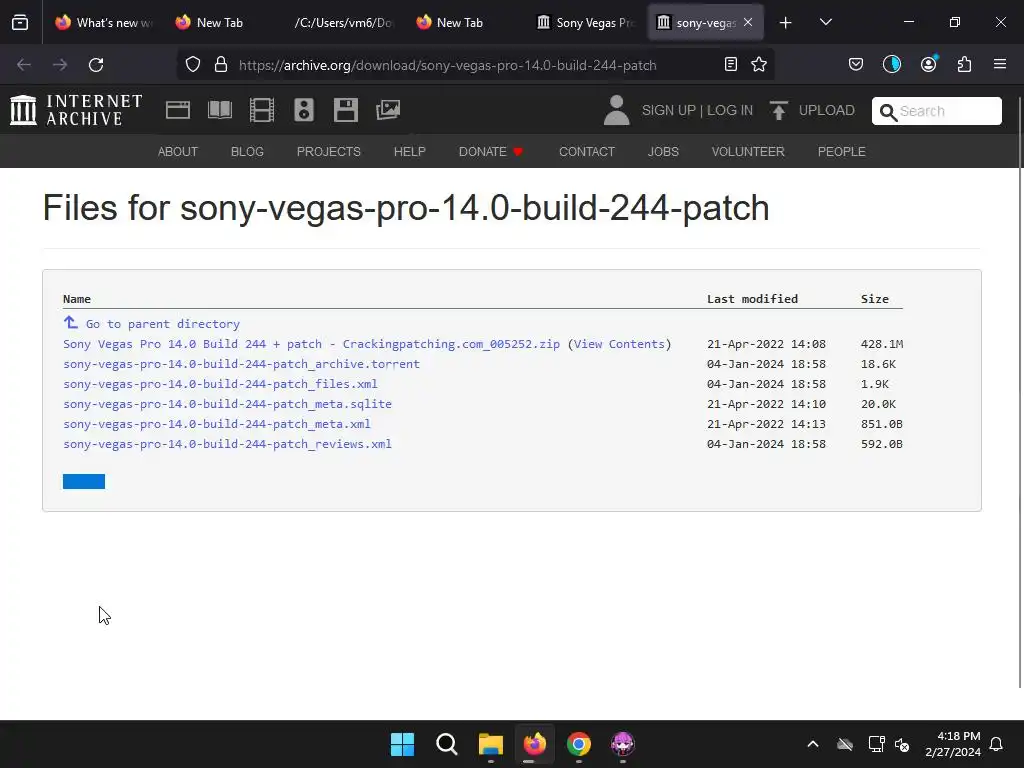This screenshot has height=768, width=1024.
Task: Open taskbar search
Action: (447, 744)
